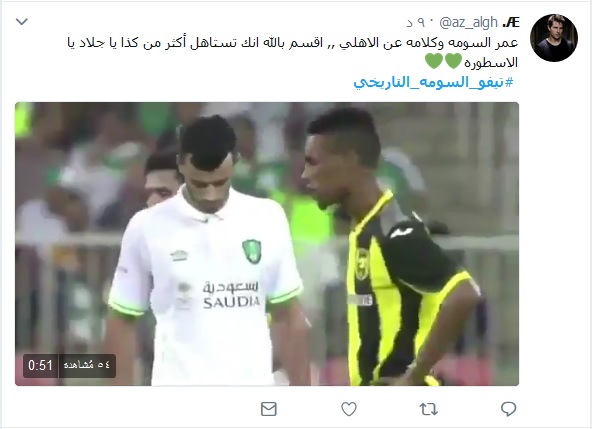Open the @az_algh handle link

pos(469,23)
